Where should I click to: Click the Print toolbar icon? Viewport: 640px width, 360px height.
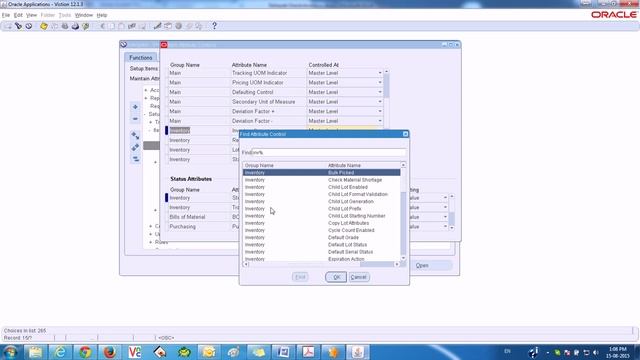[75, 26]
